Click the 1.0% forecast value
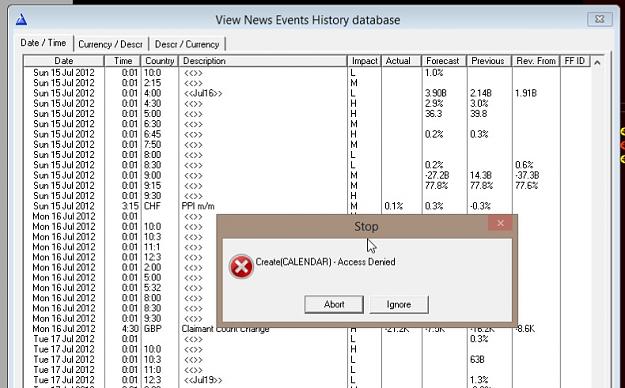 pyautogui.click(x=434, y=73)
